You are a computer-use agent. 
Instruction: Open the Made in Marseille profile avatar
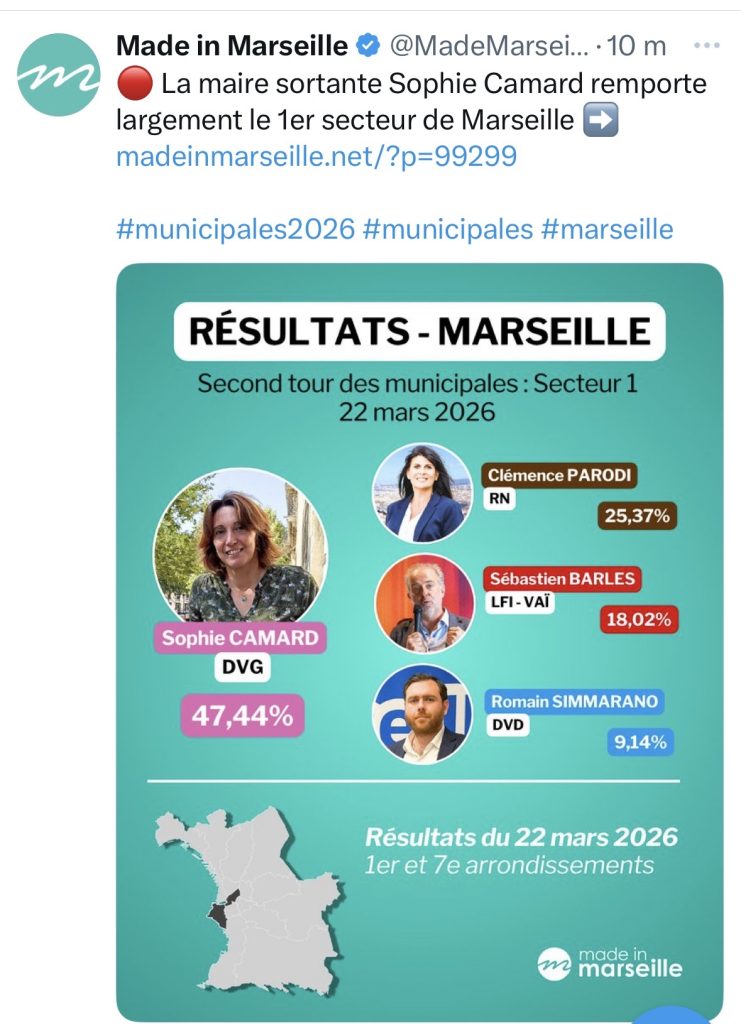60,74
